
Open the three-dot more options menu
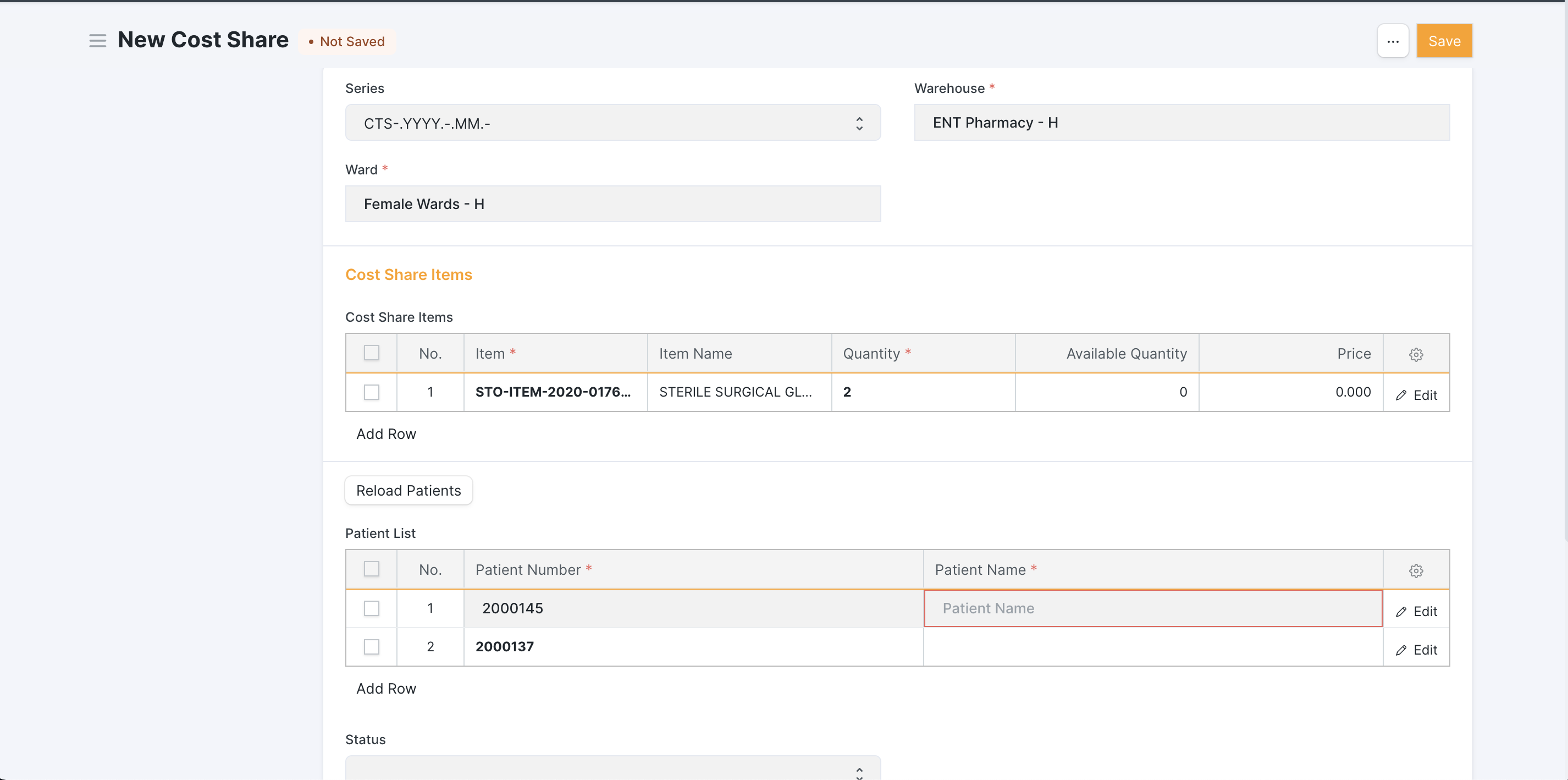tap(1393, 41)
